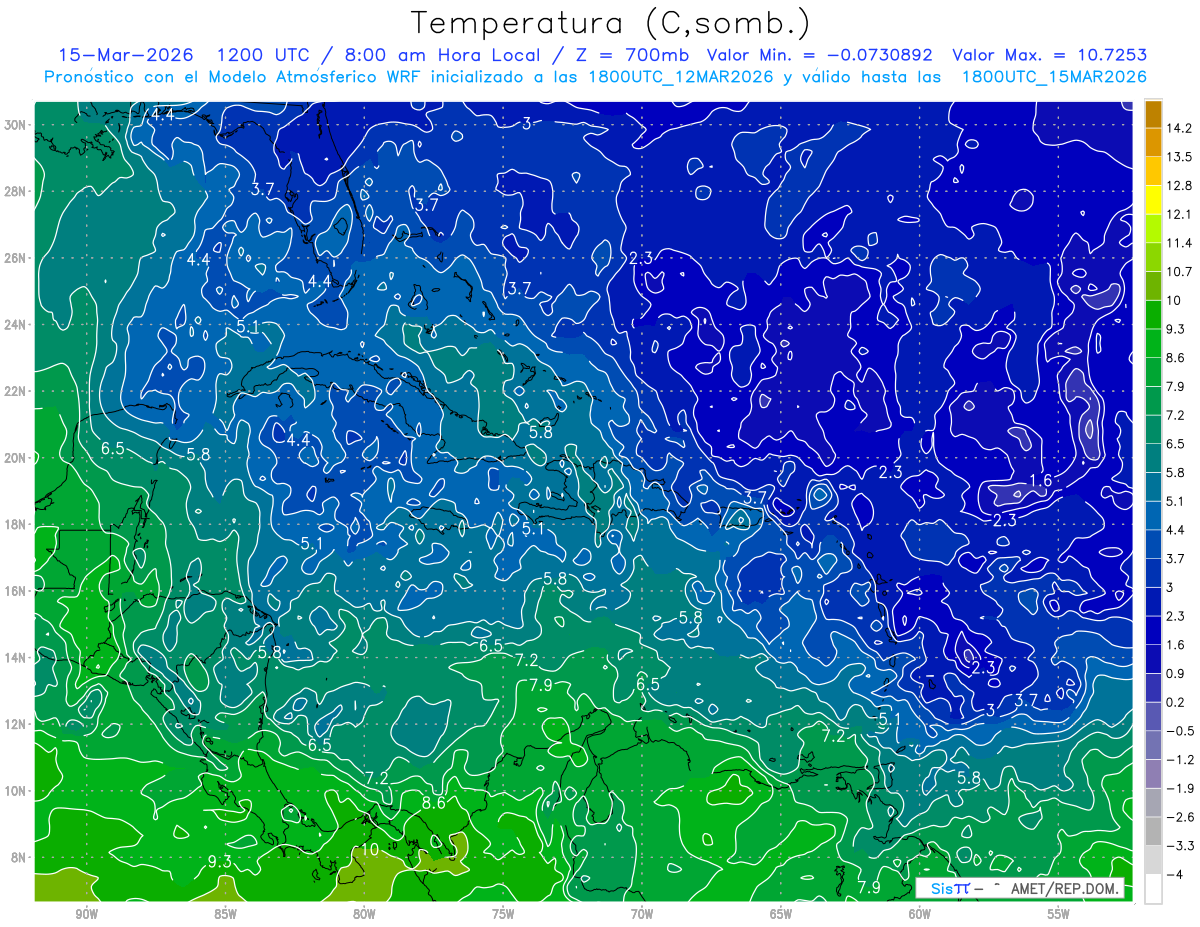
Task: Click the '65W' longitude axis label
Action: (781, 914)
